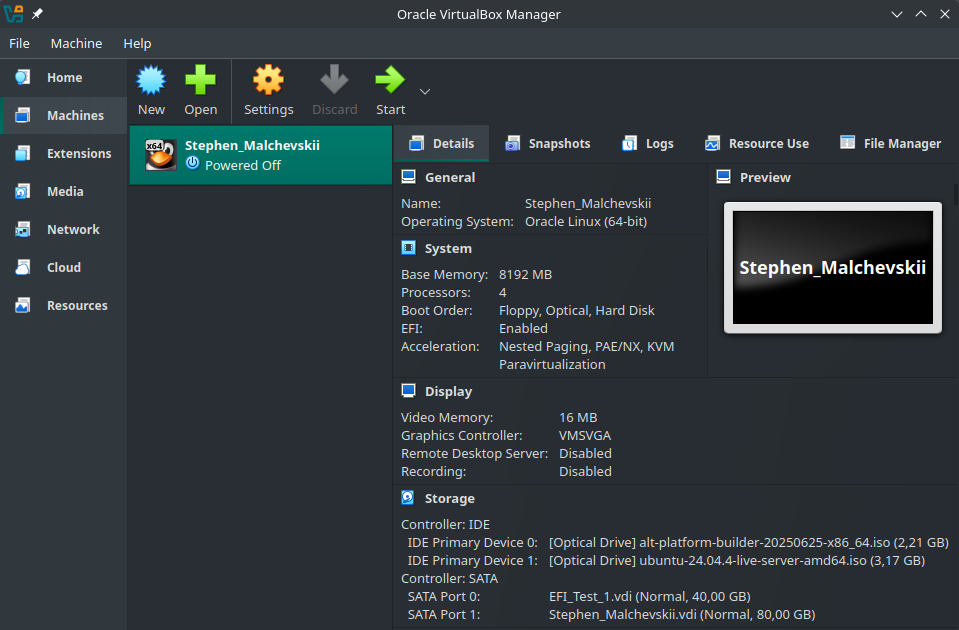959x630 pixels.
Task: Open the Machine menu
Action: coord(76,43)
